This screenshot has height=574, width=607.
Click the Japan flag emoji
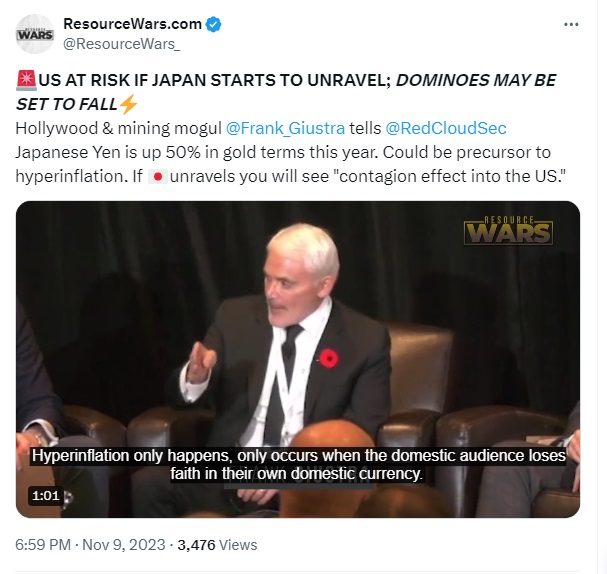pos(158,176)
